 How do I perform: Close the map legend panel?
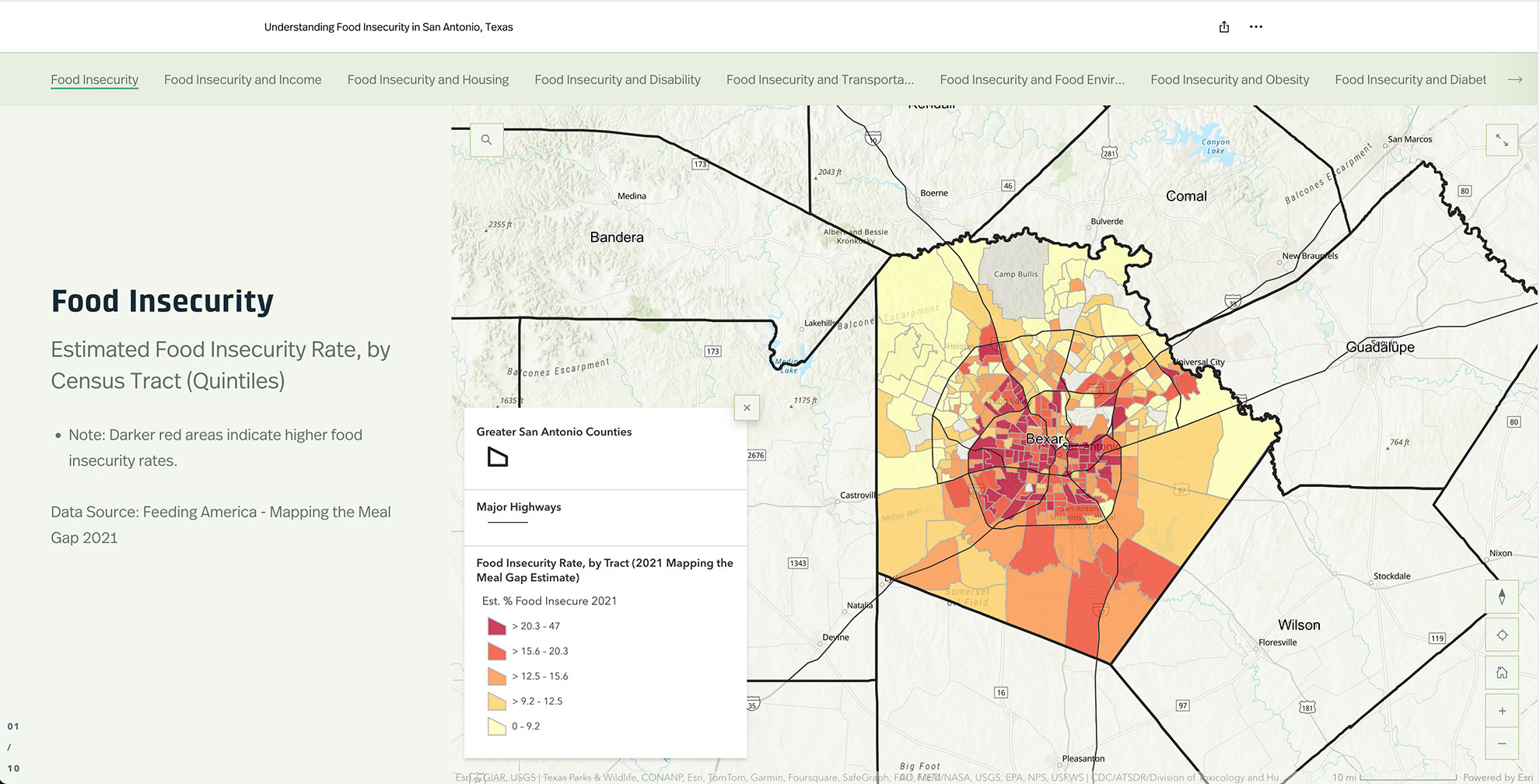(747, 408)
